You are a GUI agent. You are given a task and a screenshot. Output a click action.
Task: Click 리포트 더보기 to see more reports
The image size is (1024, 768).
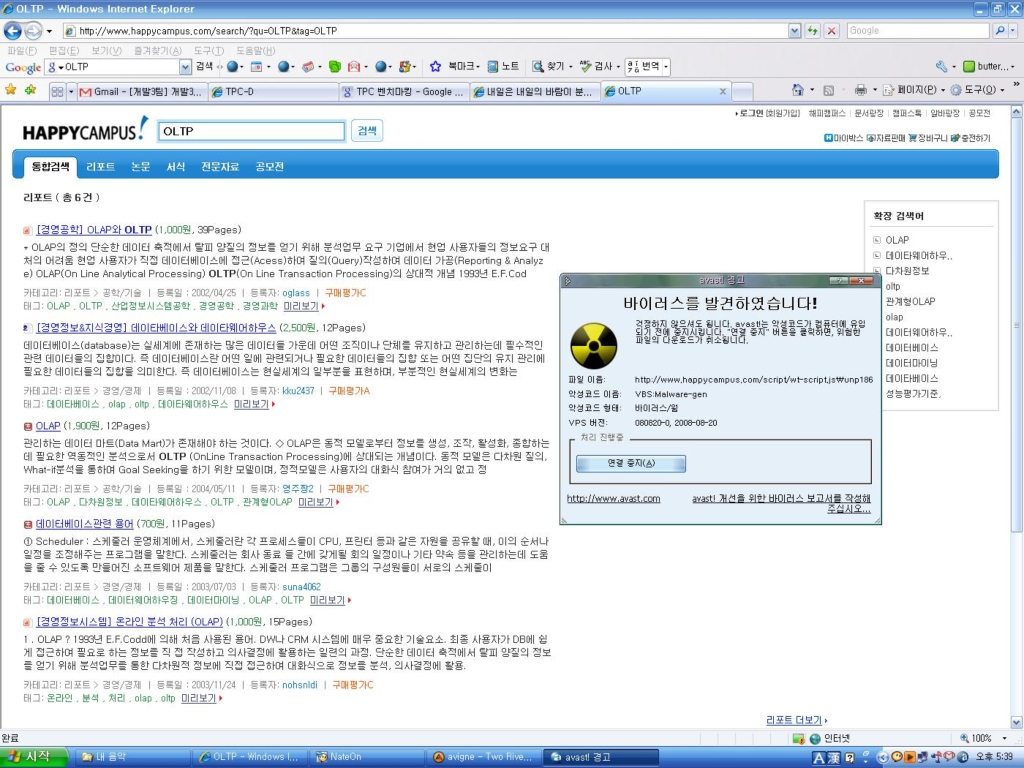point(793,720)
